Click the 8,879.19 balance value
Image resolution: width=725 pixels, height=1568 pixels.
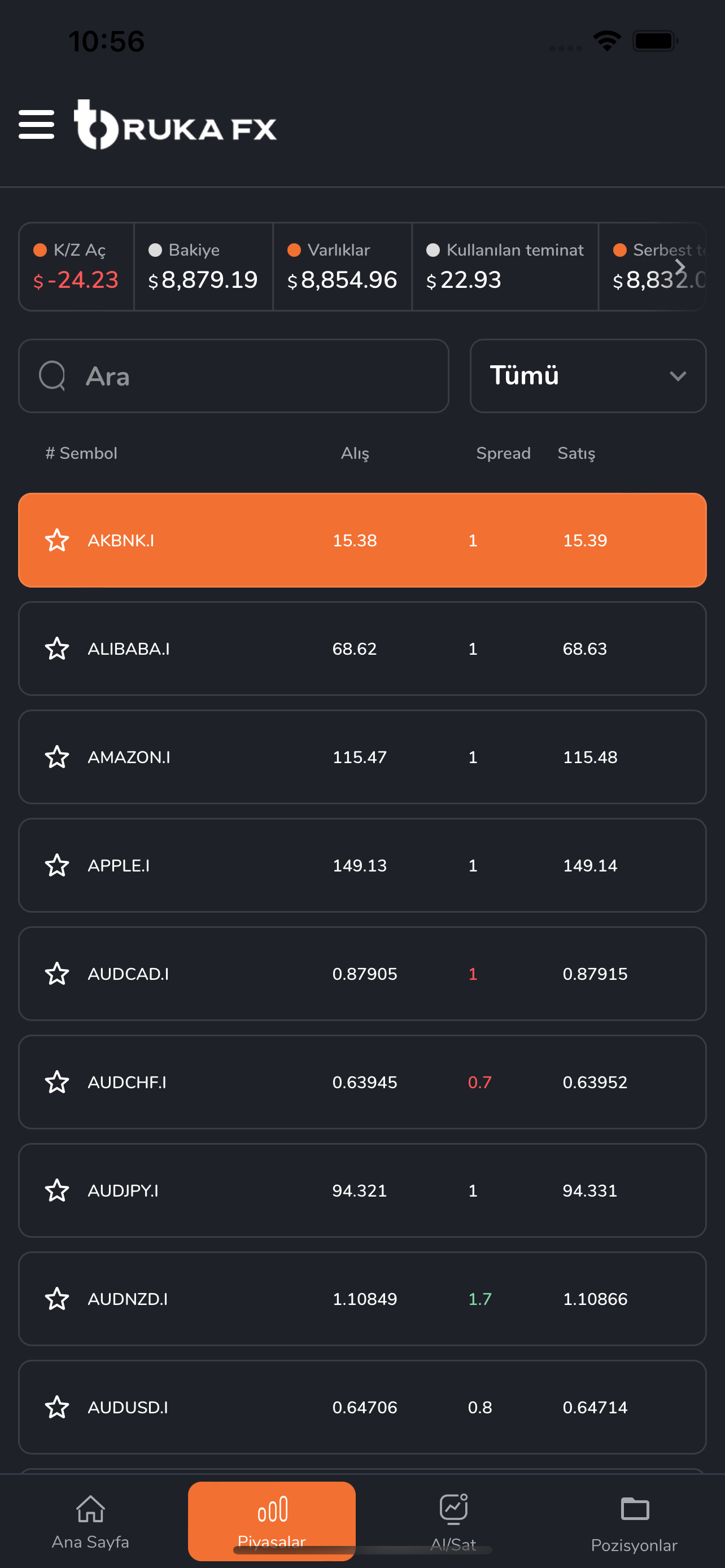(203, 280)
